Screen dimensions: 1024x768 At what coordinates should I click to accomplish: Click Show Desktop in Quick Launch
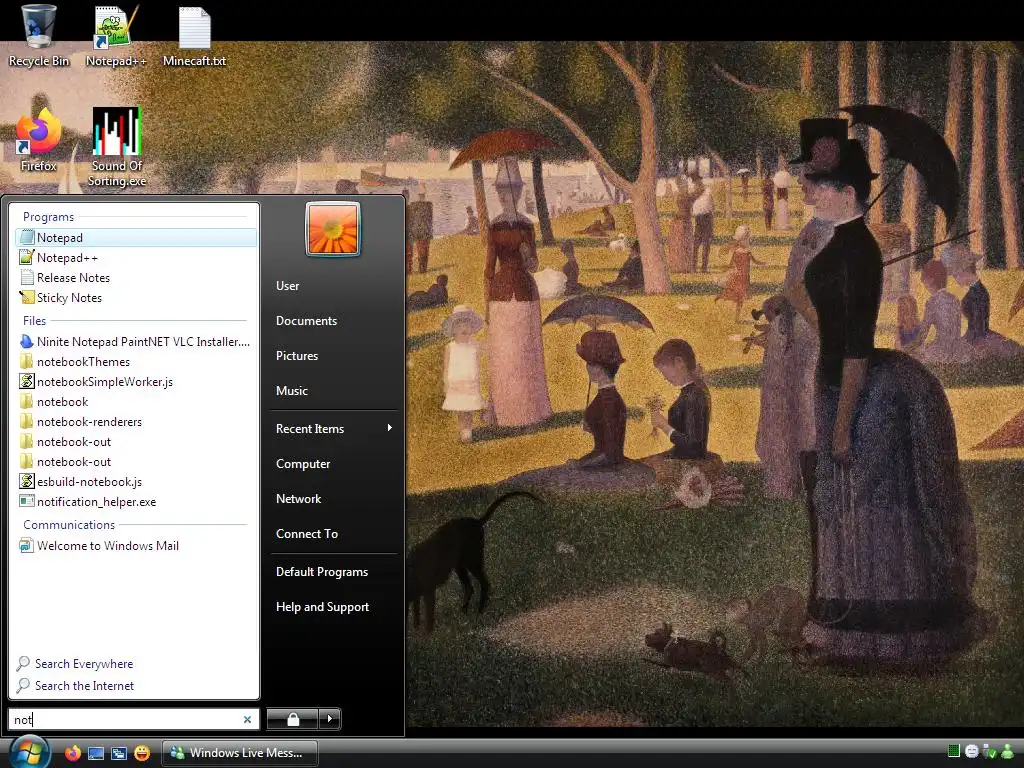tap(96, 753)
